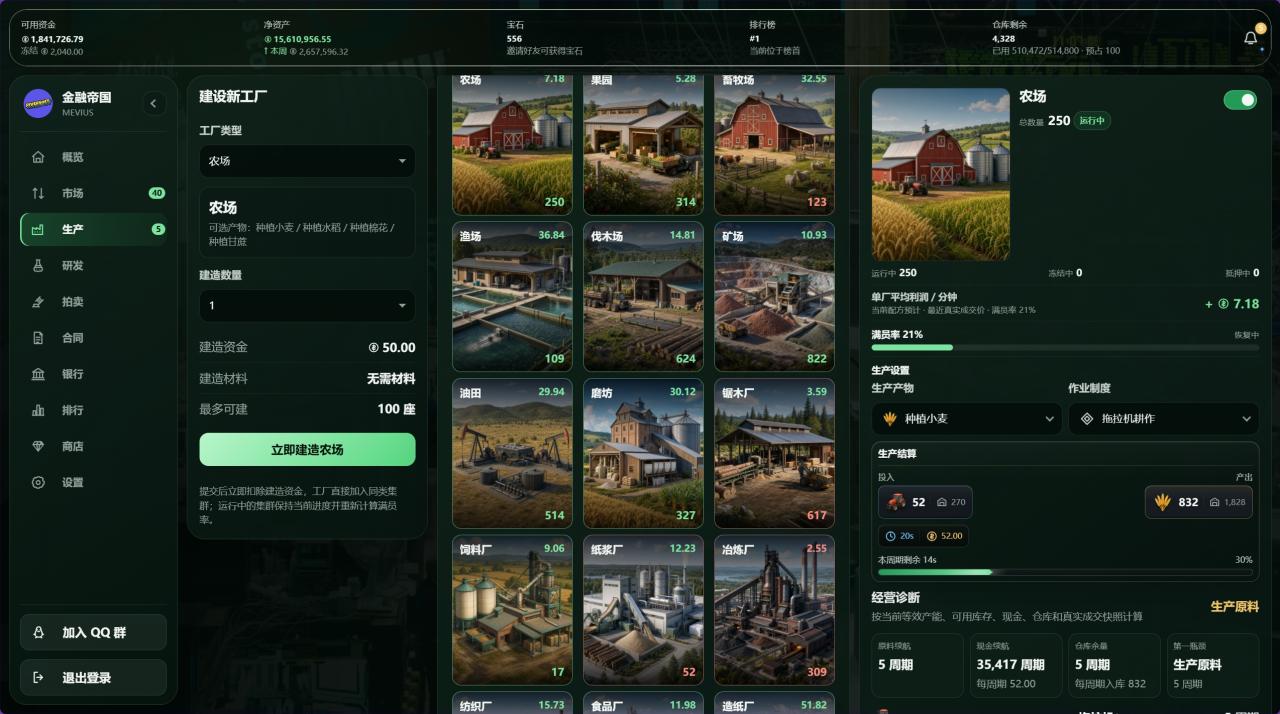Image resolution: width=1280 pixels, height=714 pixels.
Task: Toggle the 农场 running switch off
Action: [x=1240, y=100]
